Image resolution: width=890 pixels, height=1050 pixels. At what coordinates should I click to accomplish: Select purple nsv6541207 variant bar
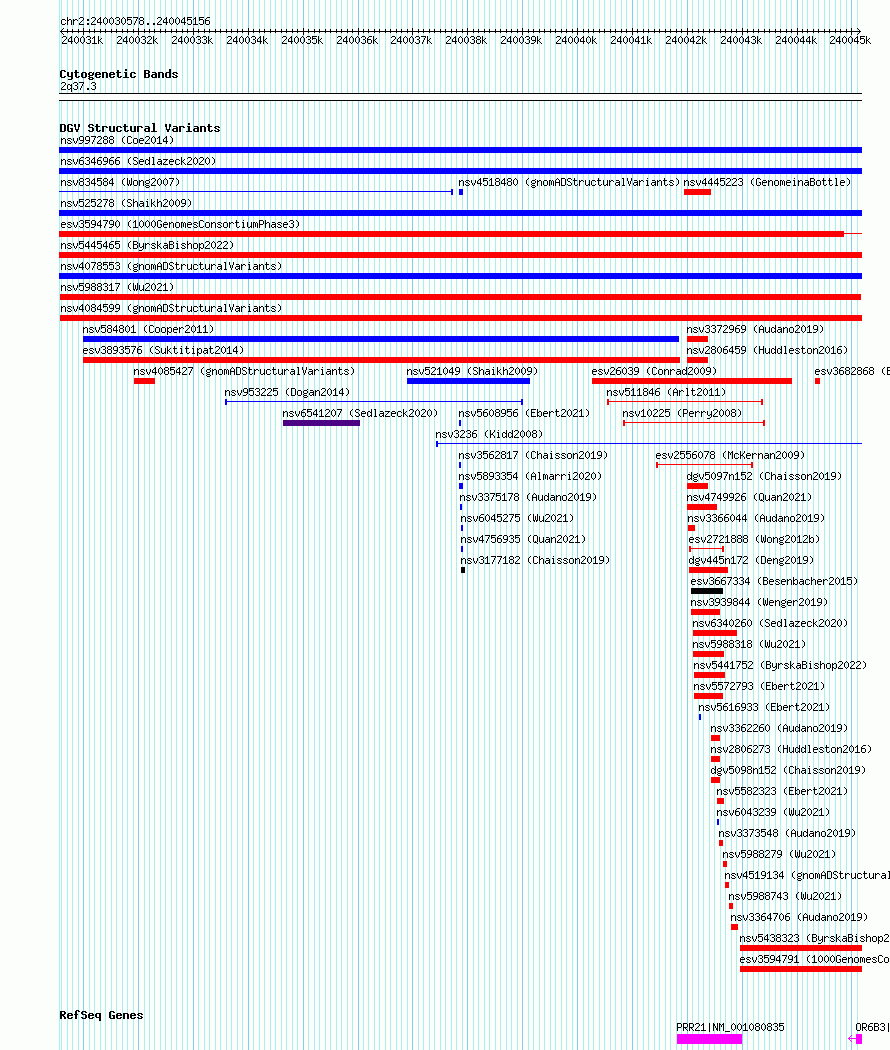coord(321,423)
